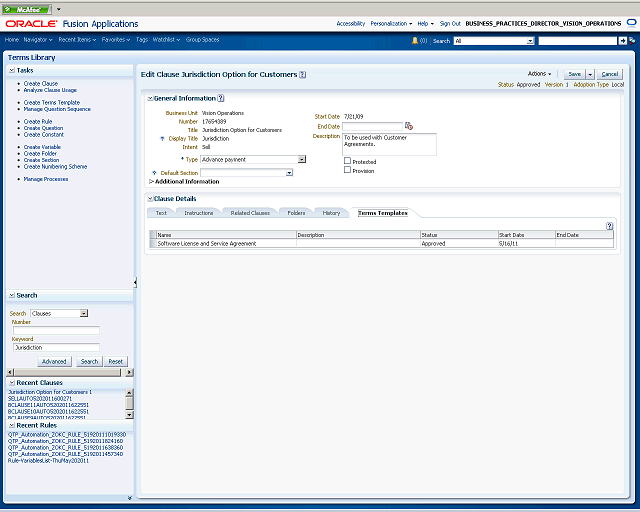Open Create Terms Template link

point(52,102)
